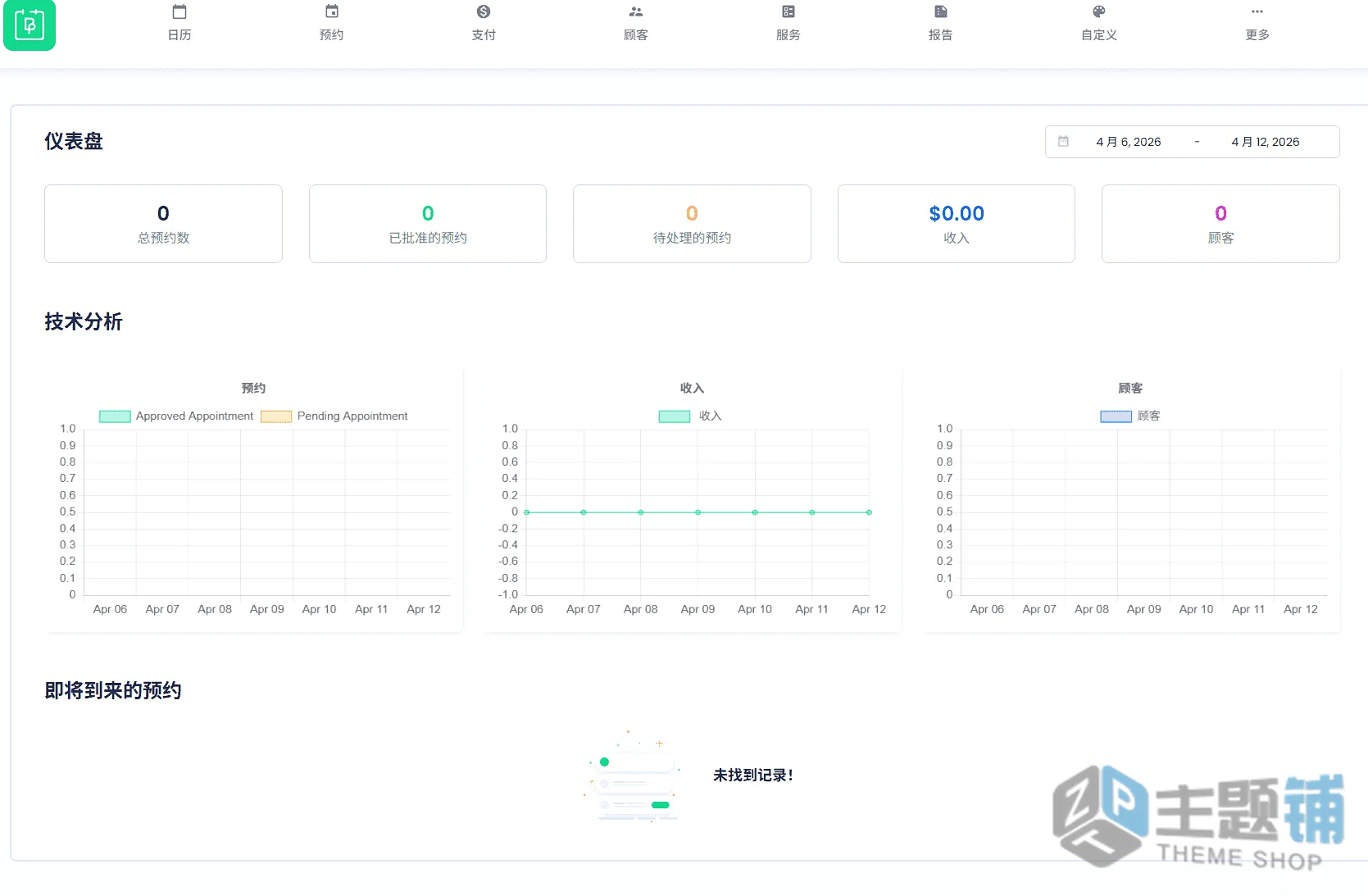The height and width of the screenshot is (896, 1368).
Task: Click the appointment icon above 预约
Action: coord(332,11)
